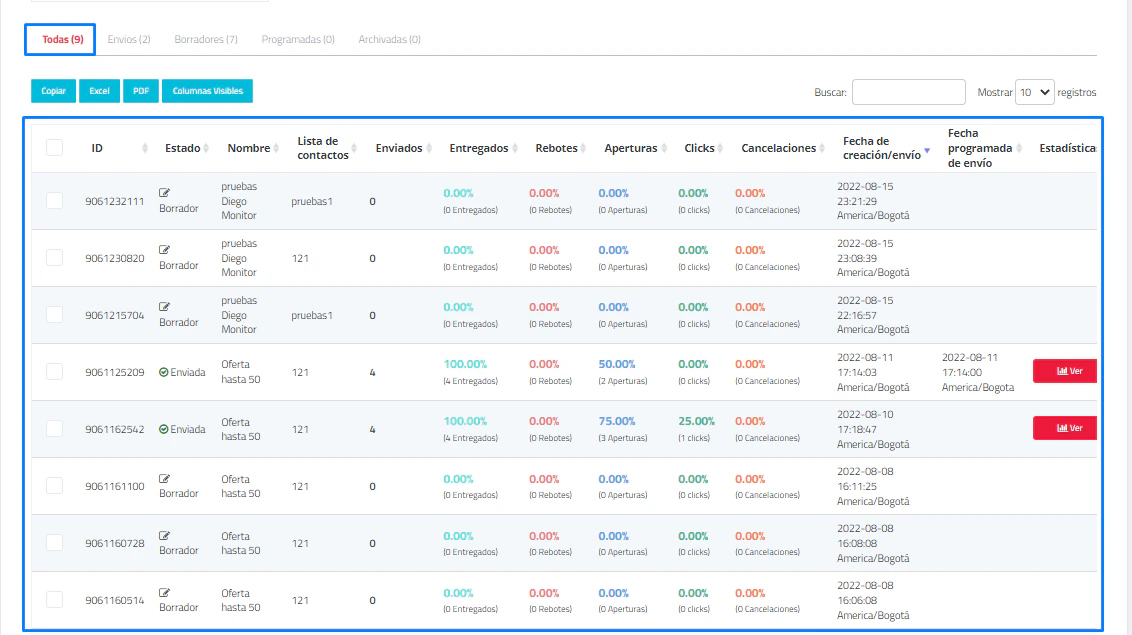Click edit icon for draft 9061215704
The image size is (1132, 635).
click(x=165, y=307)
